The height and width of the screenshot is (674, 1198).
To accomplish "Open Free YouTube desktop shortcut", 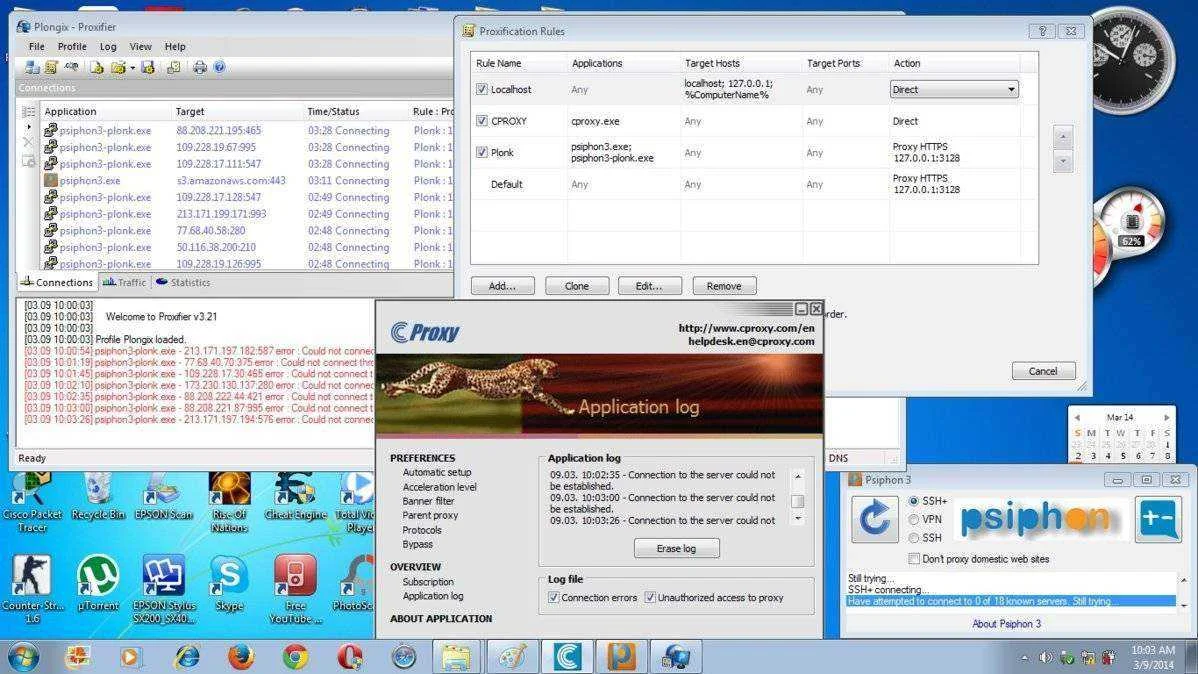I will [x=295, y=589].
